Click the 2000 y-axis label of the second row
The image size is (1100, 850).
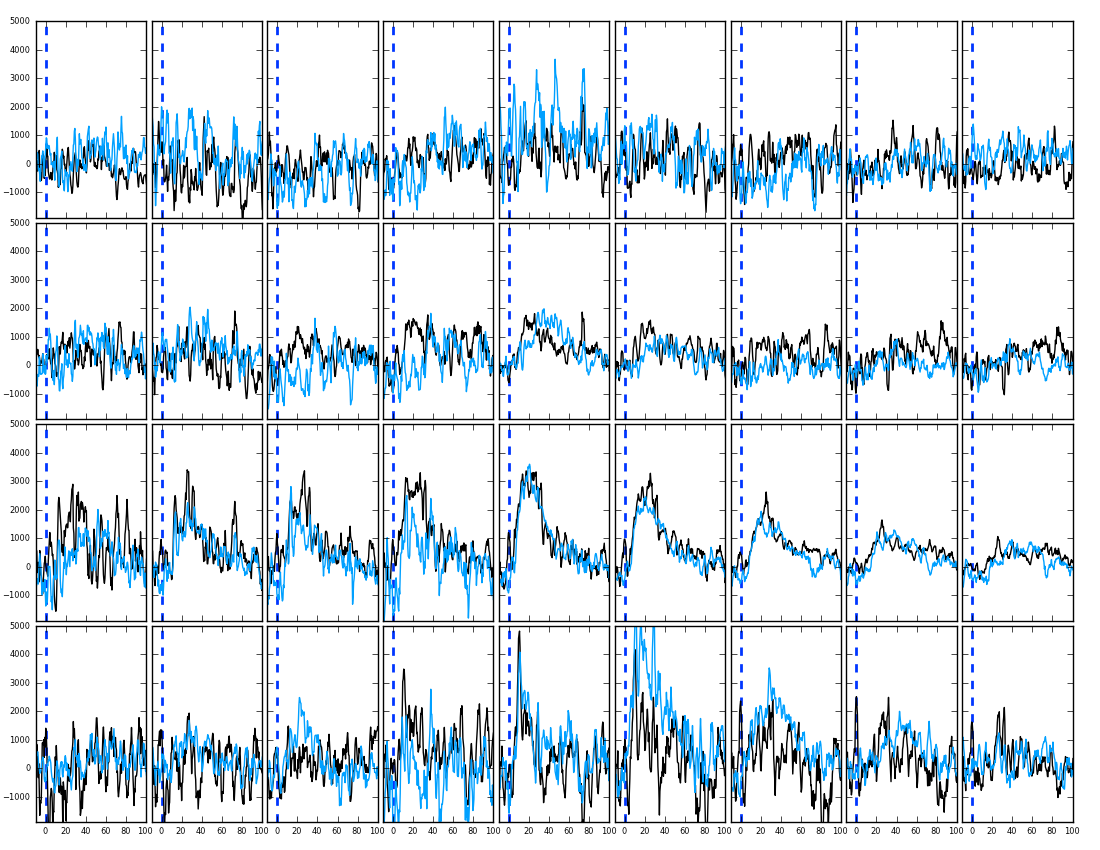pyautogui.click(x=20, y=308)
